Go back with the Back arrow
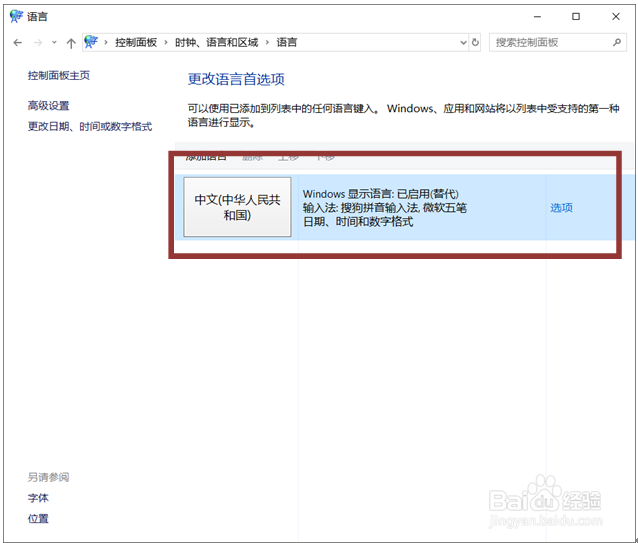This screenshot has width=638, height=543. [x=17, y=43]
